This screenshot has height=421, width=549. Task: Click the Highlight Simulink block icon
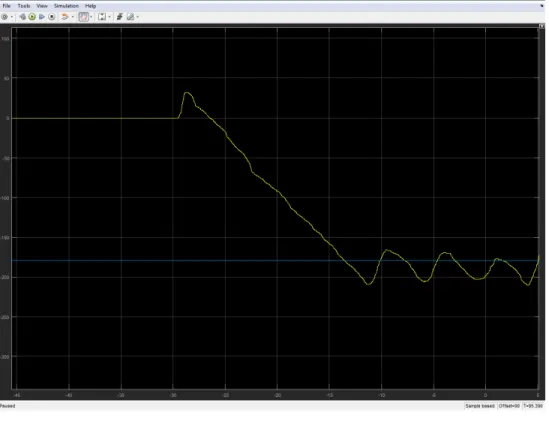(x=64, y=17)
